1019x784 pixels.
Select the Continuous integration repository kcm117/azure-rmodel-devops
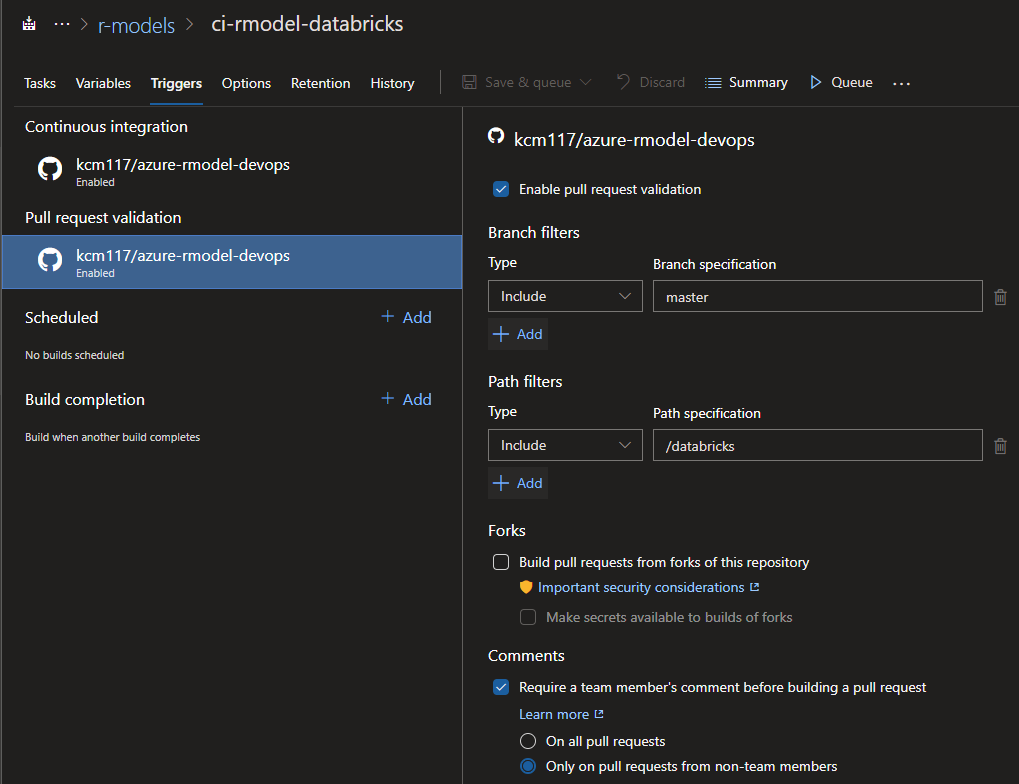coord(232,171)
